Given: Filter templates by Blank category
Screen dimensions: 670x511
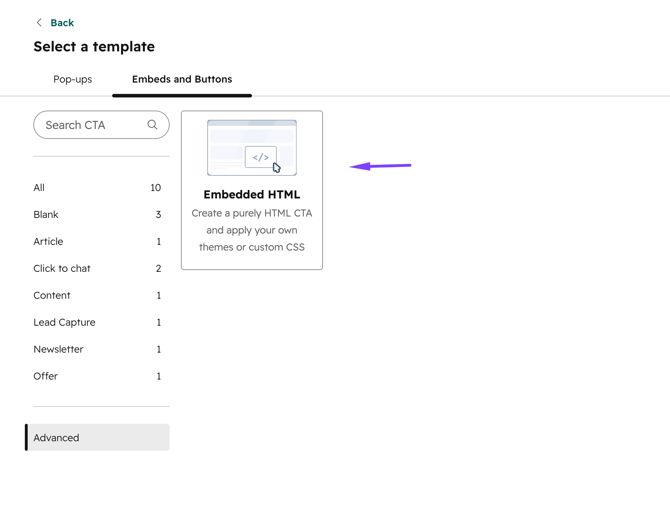Looking at the screenshot, I should coord(97,214).
